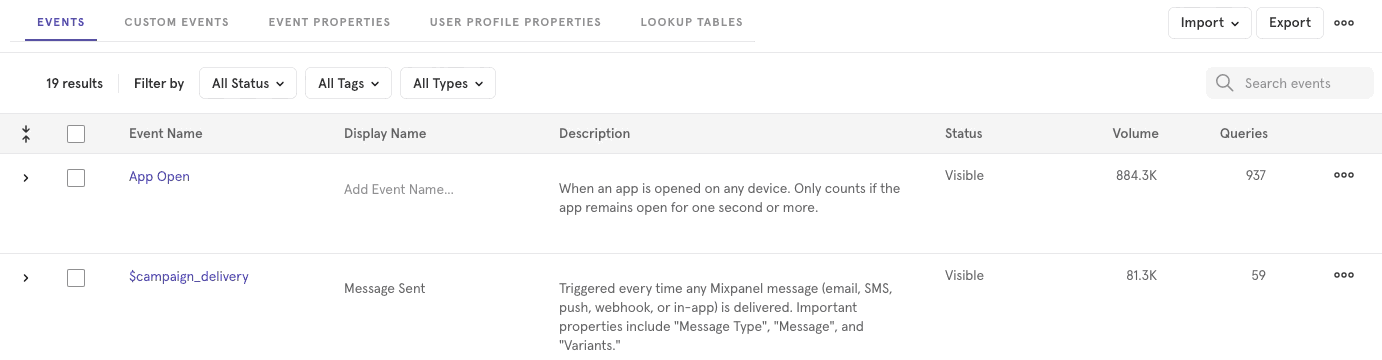Click the Export button
Image resolution: width=1382 pixels, height=360 pixels.
[1290, 23]
